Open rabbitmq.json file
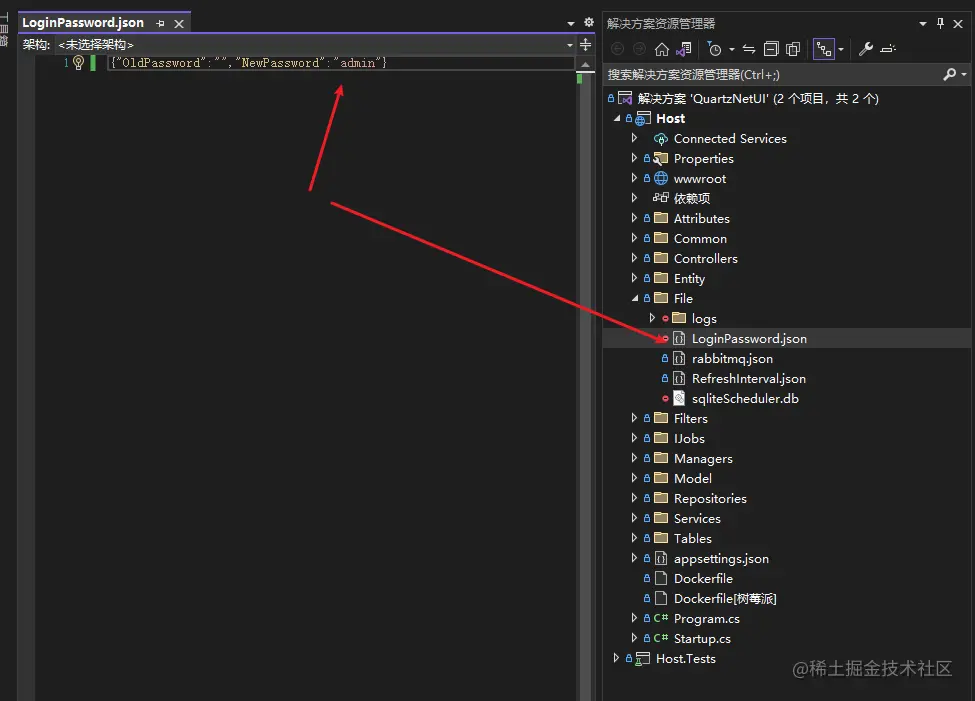The height and width of the screenshot is (701, 975). [732, 358]
